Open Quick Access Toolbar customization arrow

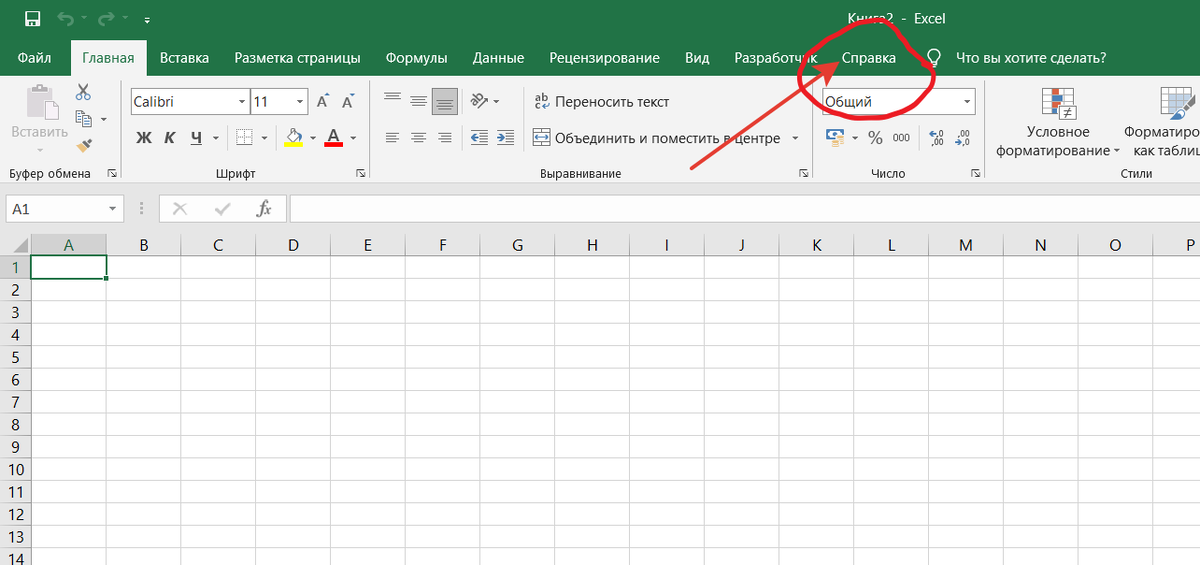[x=147, y=20]
